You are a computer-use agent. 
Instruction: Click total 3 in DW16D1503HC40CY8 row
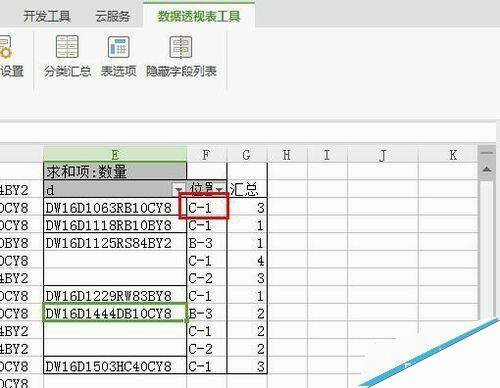click(247, 366)
